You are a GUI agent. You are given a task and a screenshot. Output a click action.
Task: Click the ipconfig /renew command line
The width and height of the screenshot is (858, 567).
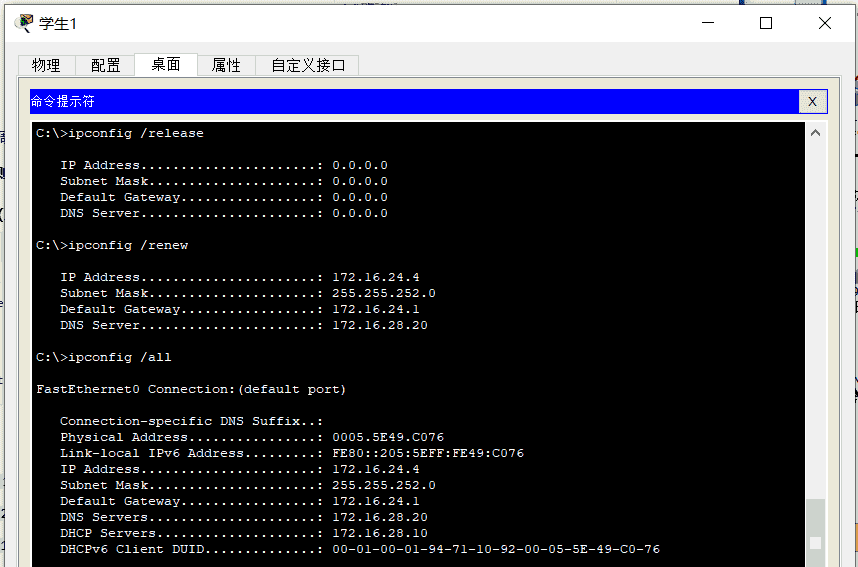tap(112, 245)
